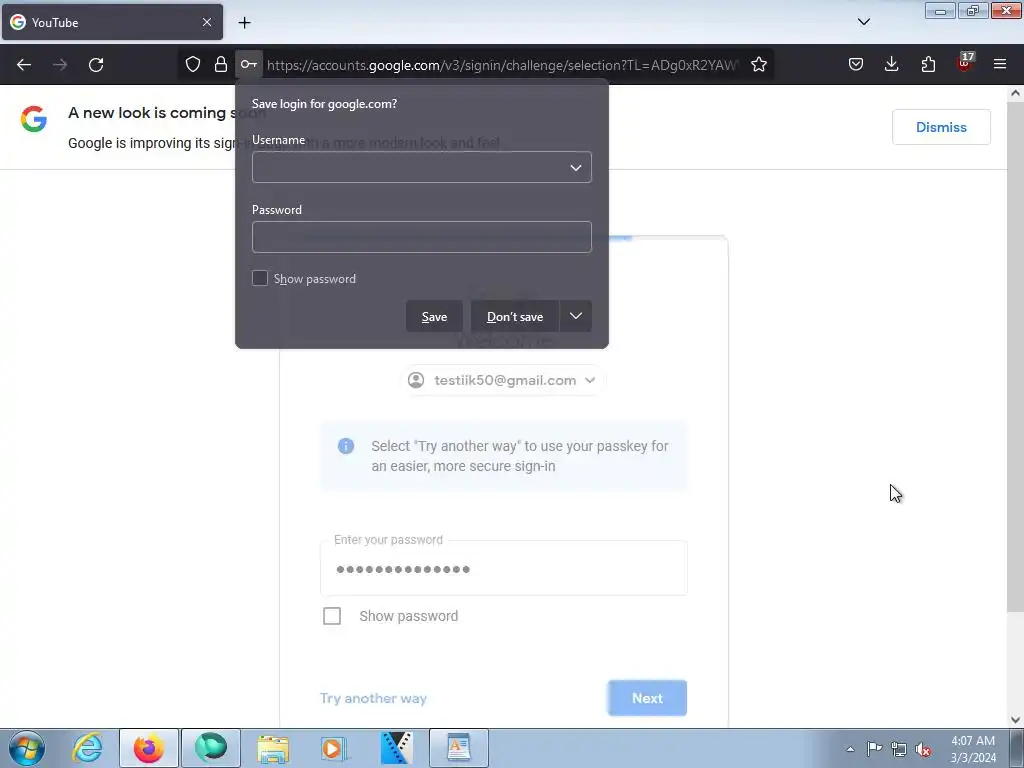The height and width of the screenshot is (768, 1024).
Task: Click the URL address field
Action: coord(503,65)
